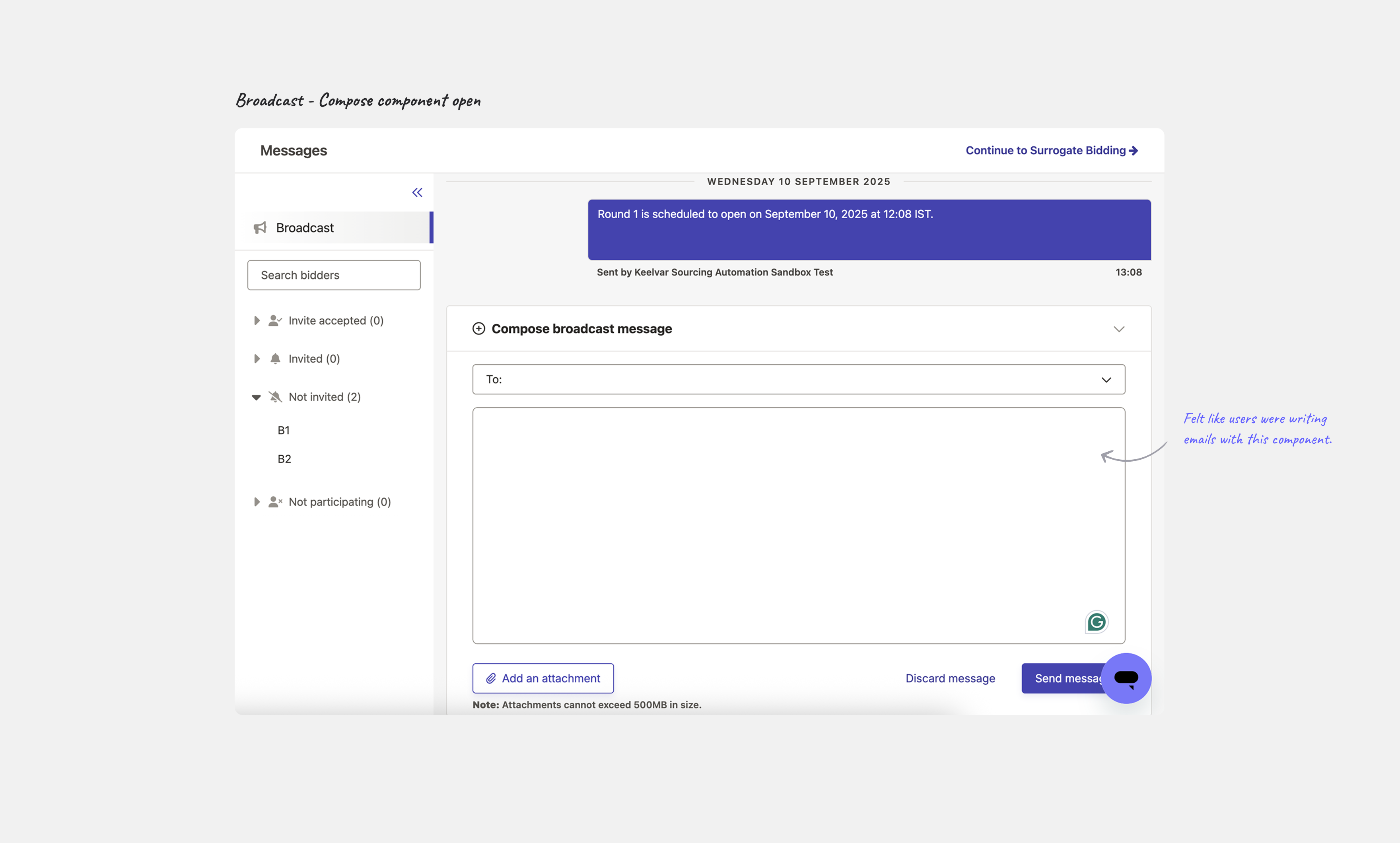The height and width of the screenshot is (843, 1400).
Task: Click the Broadcast megaphone icon
Action: point(260,228)
